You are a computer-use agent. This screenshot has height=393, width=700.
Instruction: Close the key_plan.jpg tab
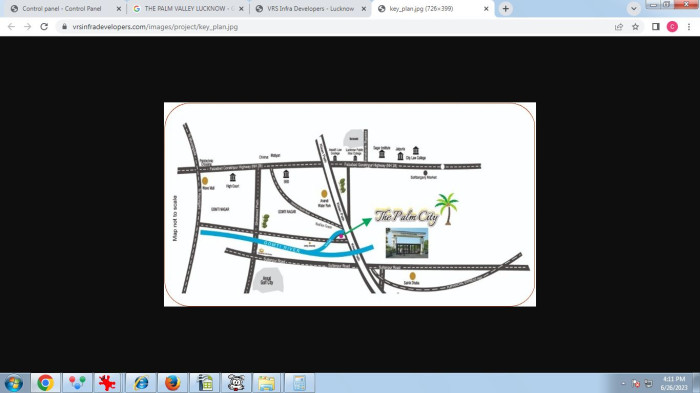tap(486, 8)
